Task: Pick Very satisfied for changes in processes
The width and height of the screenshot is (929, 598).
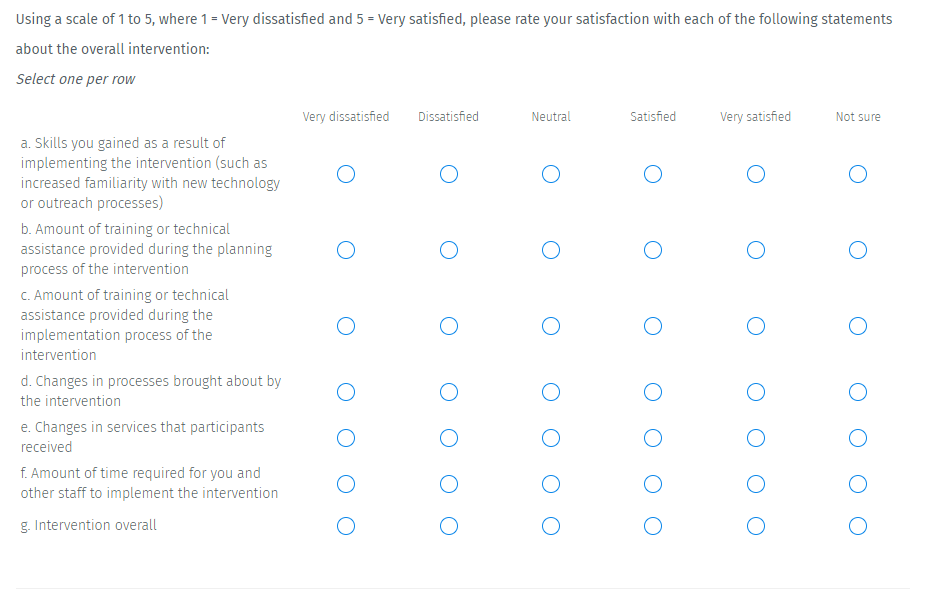Action: (755, 391)
